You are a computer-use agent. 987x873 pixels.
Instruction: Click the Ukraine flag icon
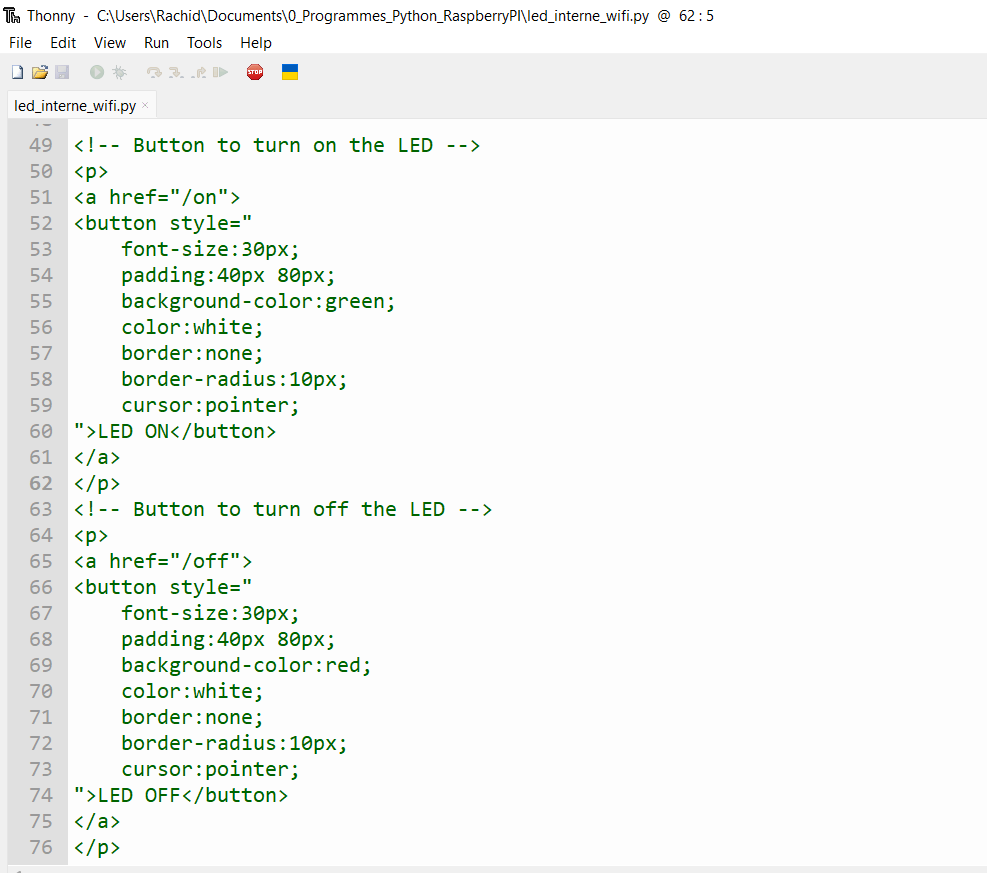pyautogui.click(x=290, y=72)
